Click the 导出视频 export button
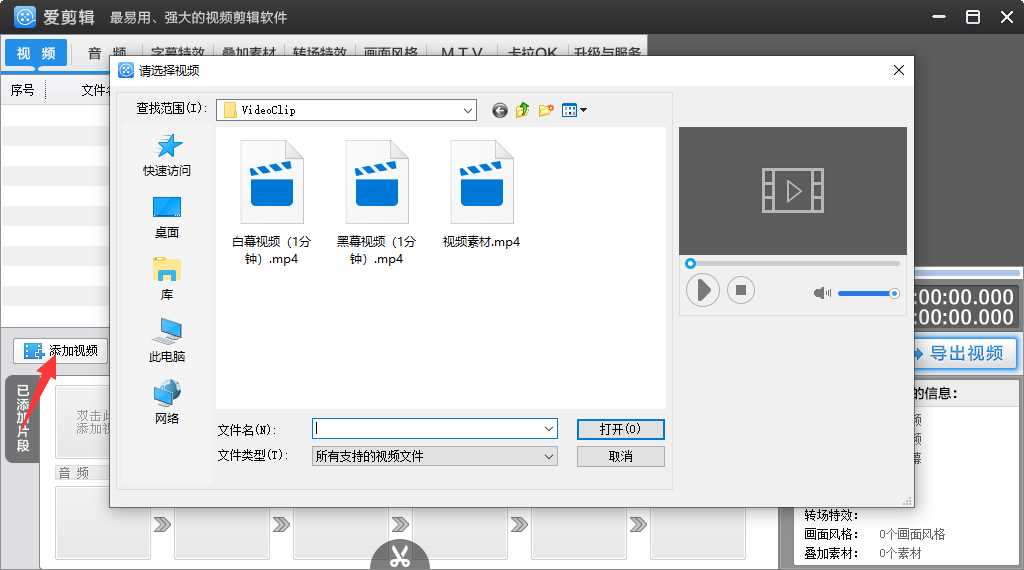Viewport: 1024px width, 570px height. [x=965, y=353]
